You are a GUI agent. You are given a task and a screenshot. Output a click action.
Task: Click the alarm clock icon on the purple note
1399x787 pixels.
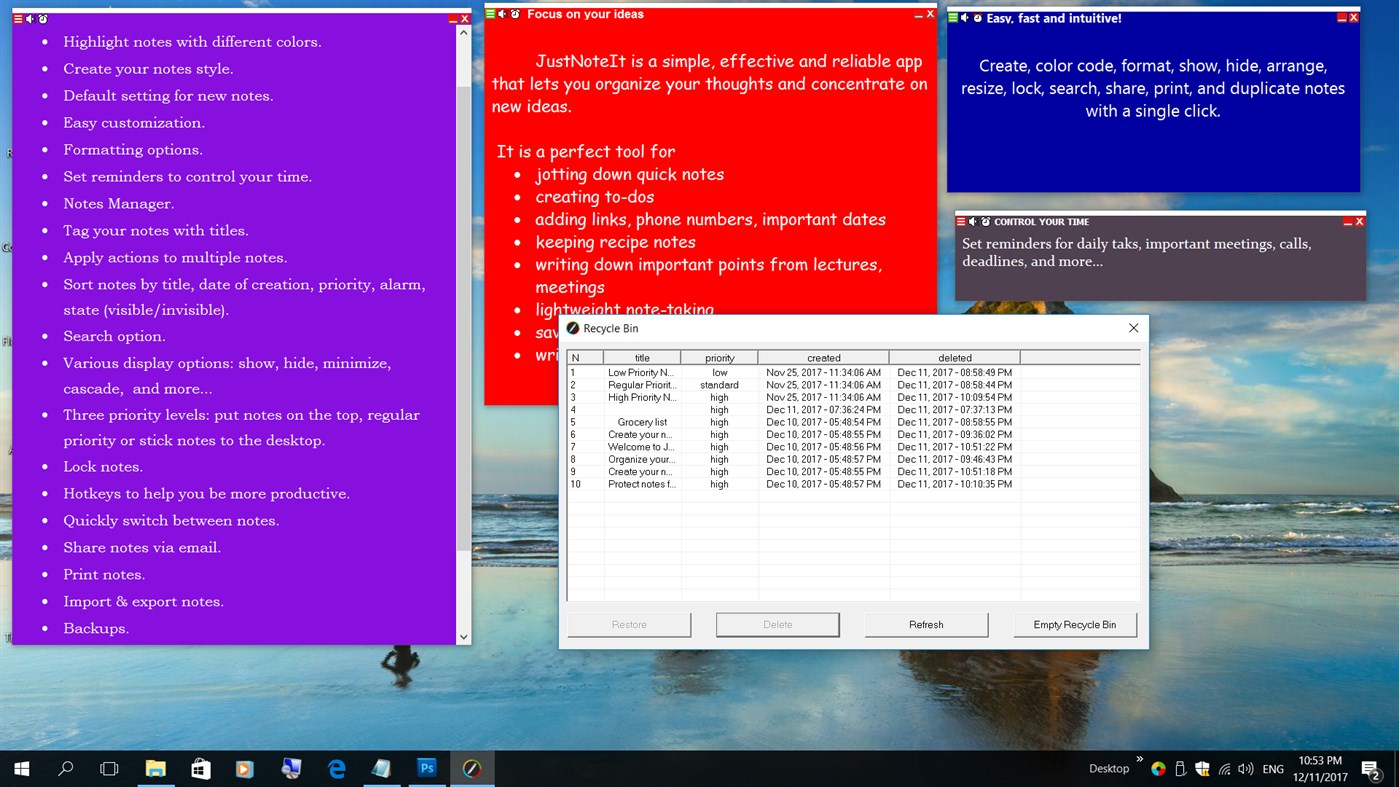[x=43, y=18]
